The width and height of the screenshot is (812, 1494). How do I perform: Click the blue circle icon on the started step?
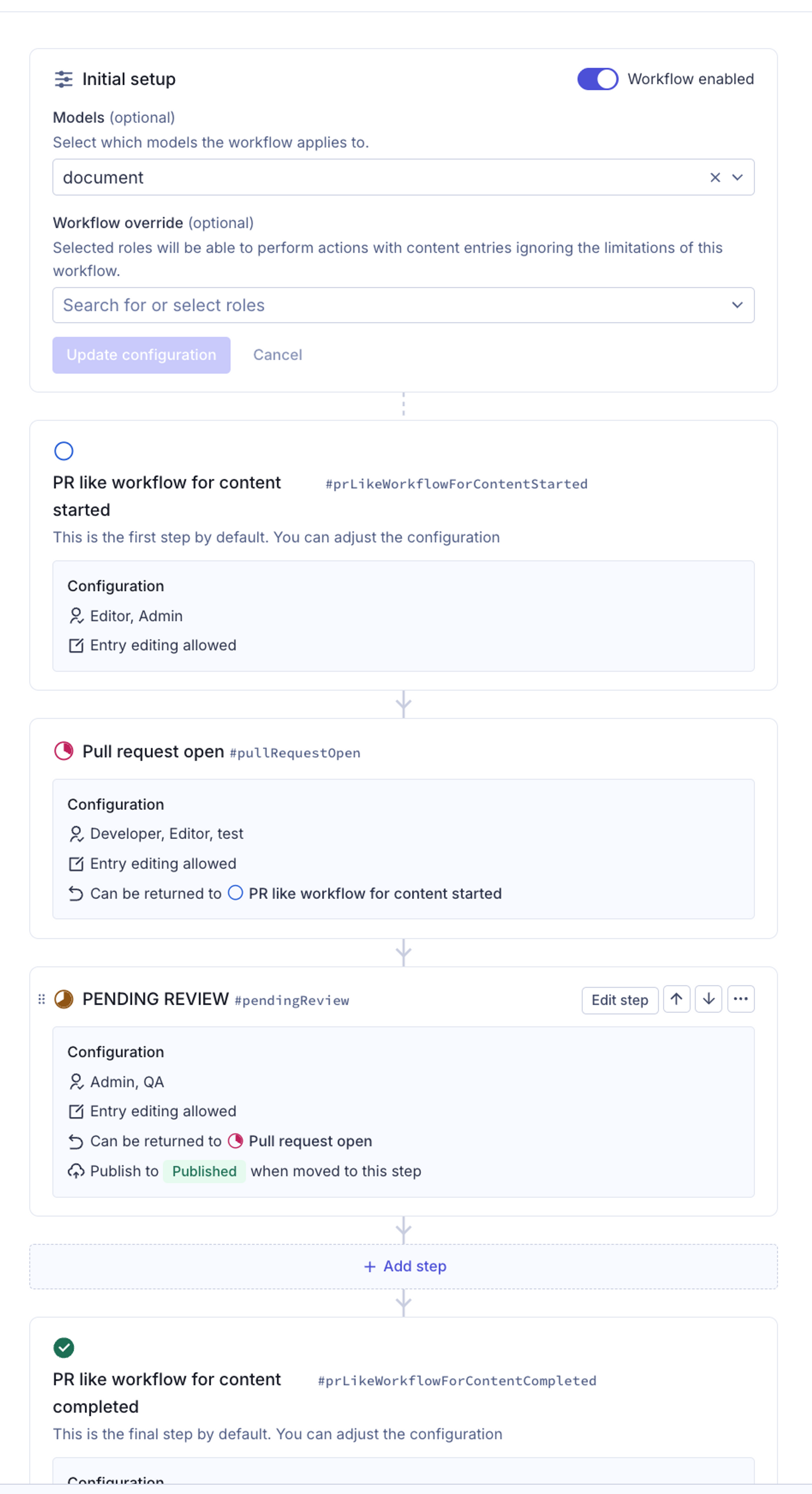(x=64, y=451)
